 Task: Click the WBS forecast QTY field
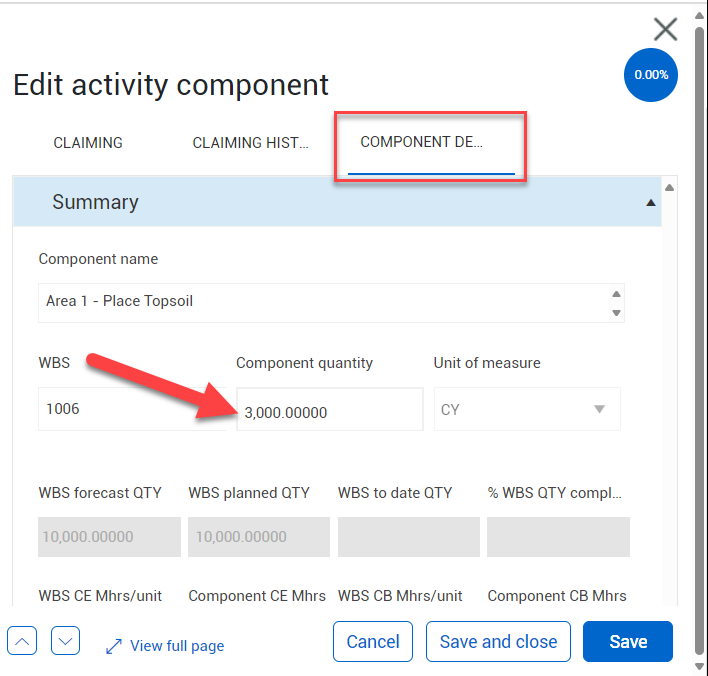pyautogui.click(x=109, y=537)
